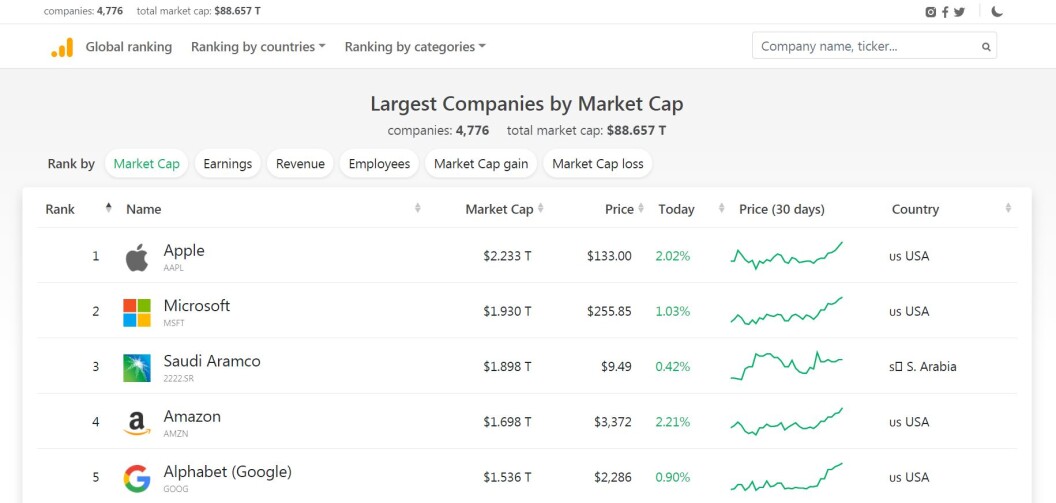The width and height of the screenshot is (1056, 503).
Task: Click the Saudi Aramco logo icon
Action: [x=137, y=368]
